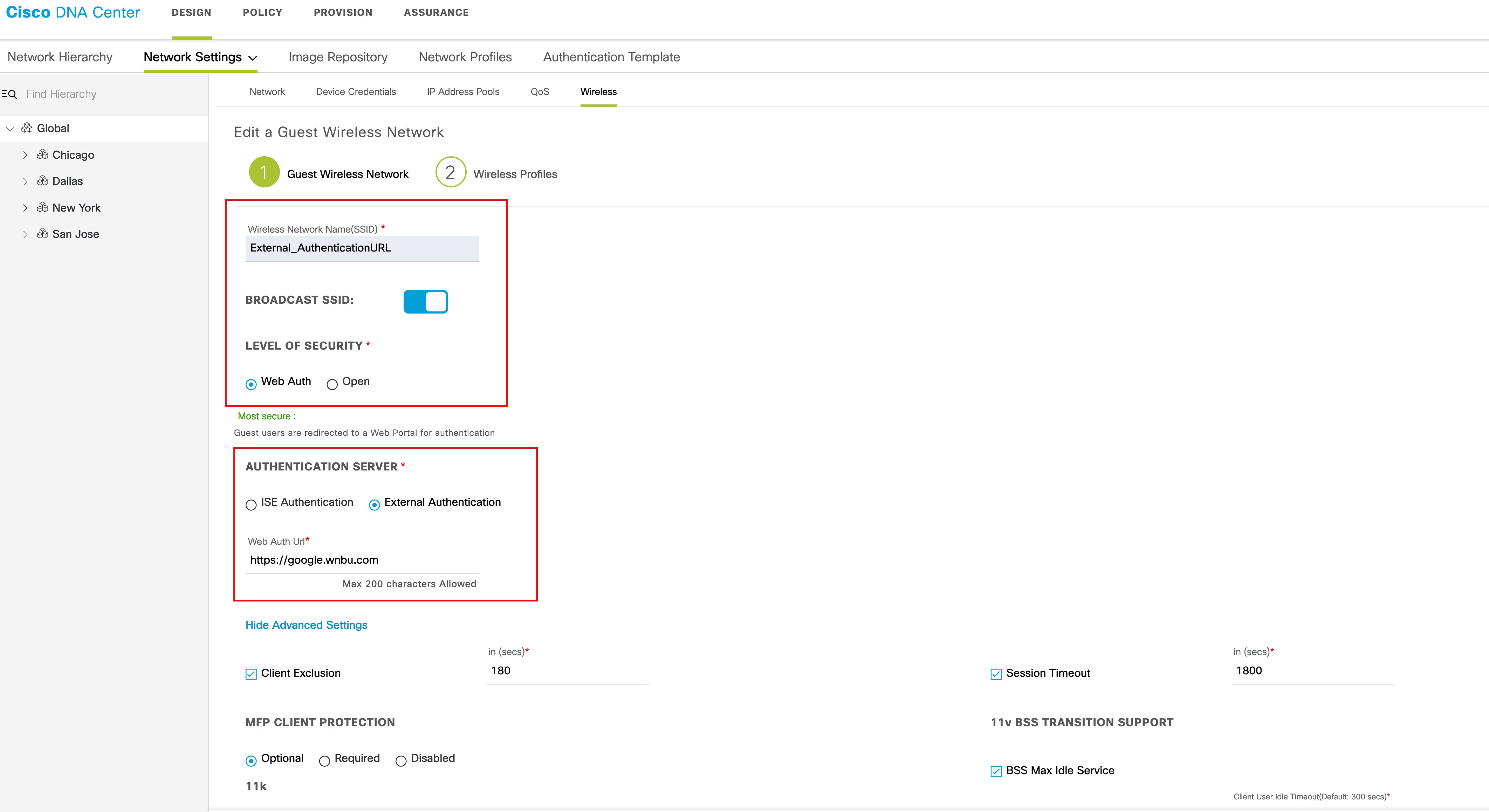The image size is (1489, 812).
Task: Open the Device Credentials sub-tab
Action: [x=356, y=91]
